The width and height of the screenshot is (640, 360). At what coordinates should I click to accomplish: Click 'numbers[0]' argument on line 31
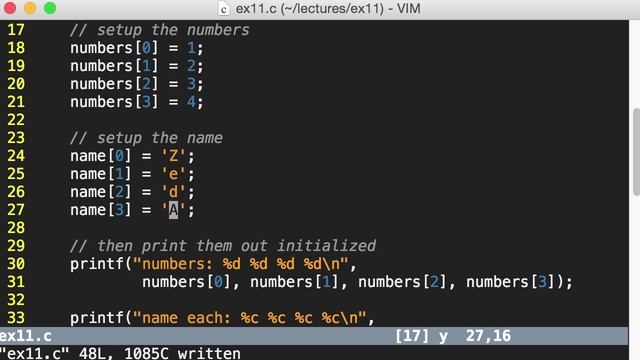187,282
